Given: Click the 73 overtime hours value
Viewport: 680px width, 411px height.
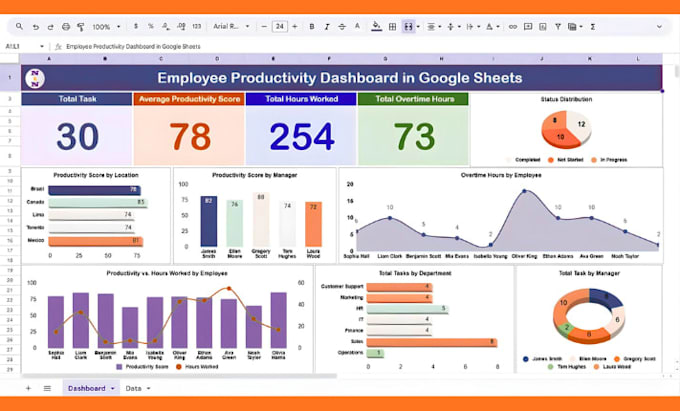Looking at the screenshot, I should [x=414, y=136].
